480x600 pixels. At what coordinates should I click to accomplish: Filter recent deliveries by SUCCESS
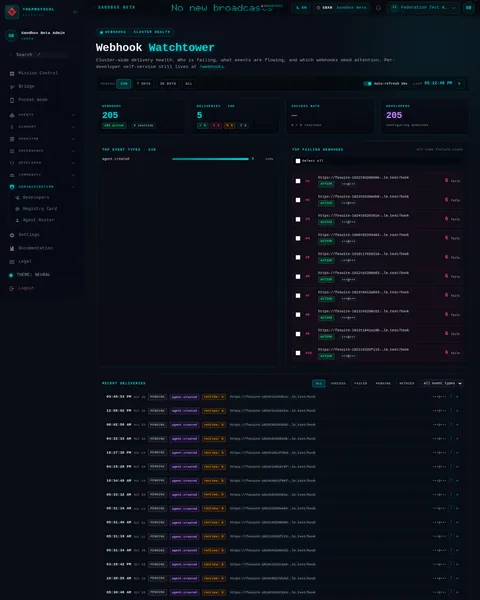(x=338, y=383)
